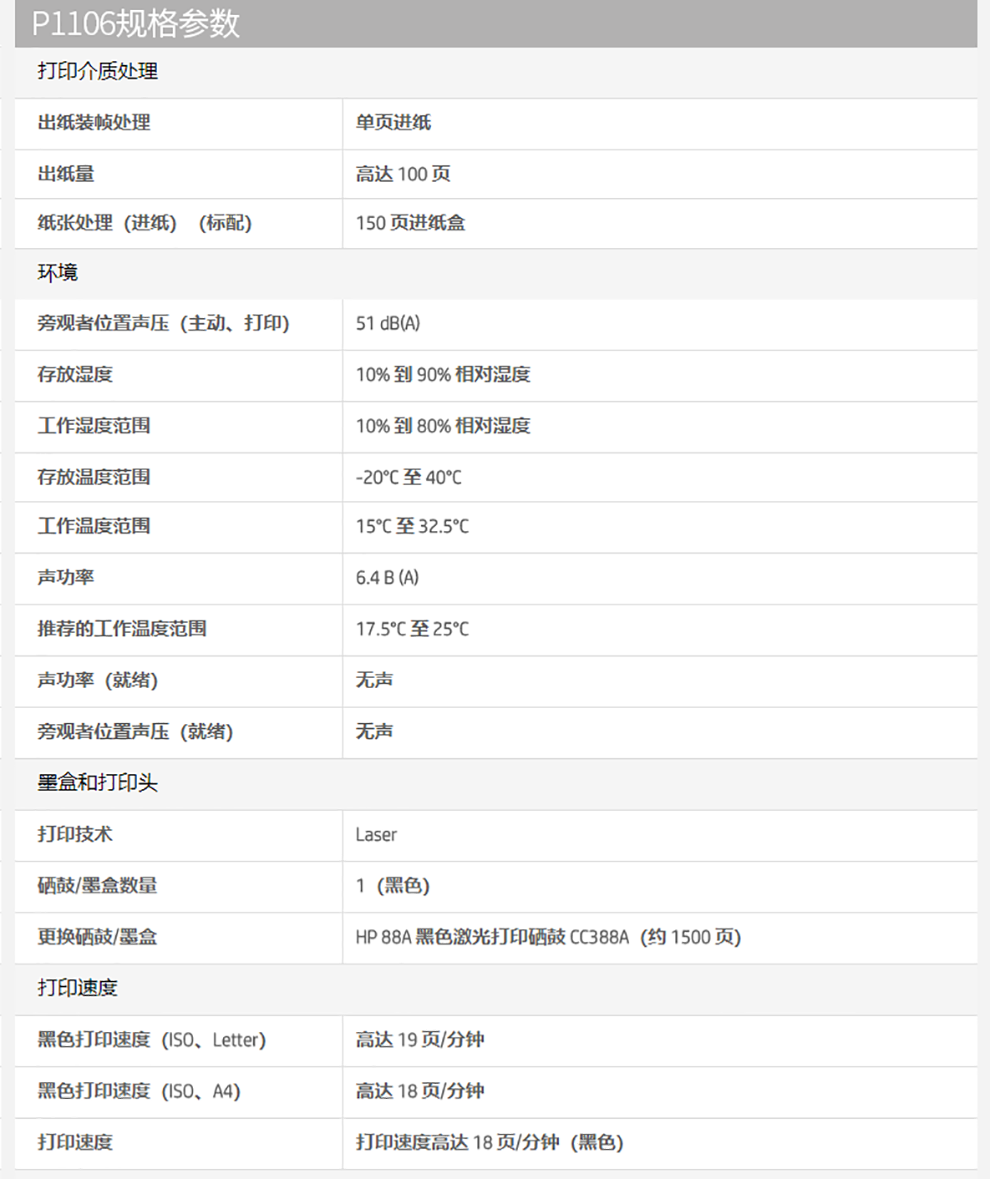Click the 旁观者位置声压（就绪）label
The width and height of the screenshot is (990, 1179).
point(135,732)
